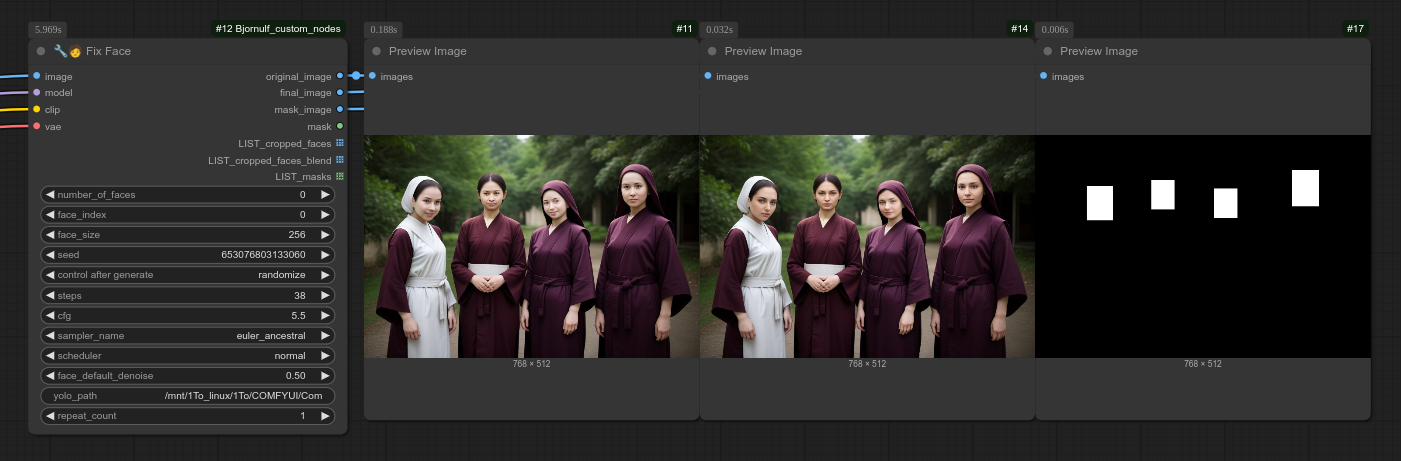The height and width of the screenshot is (461, 1401).
Task: Click the final_image output connector
Action: 340,93
